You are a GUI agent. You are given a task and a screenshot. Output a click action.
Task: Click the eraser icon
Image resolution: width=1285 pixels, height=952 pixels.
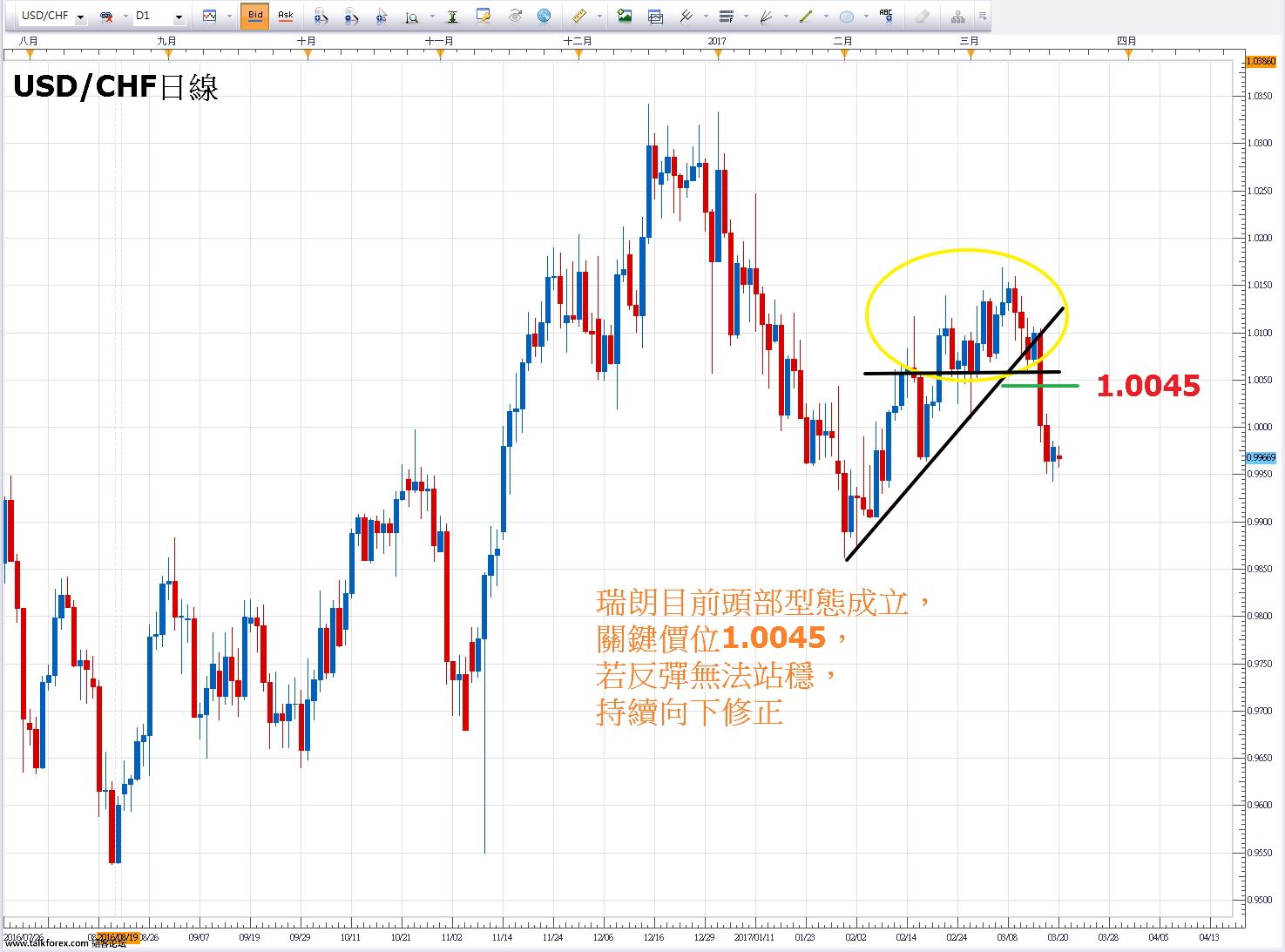(x=923, y=16)
